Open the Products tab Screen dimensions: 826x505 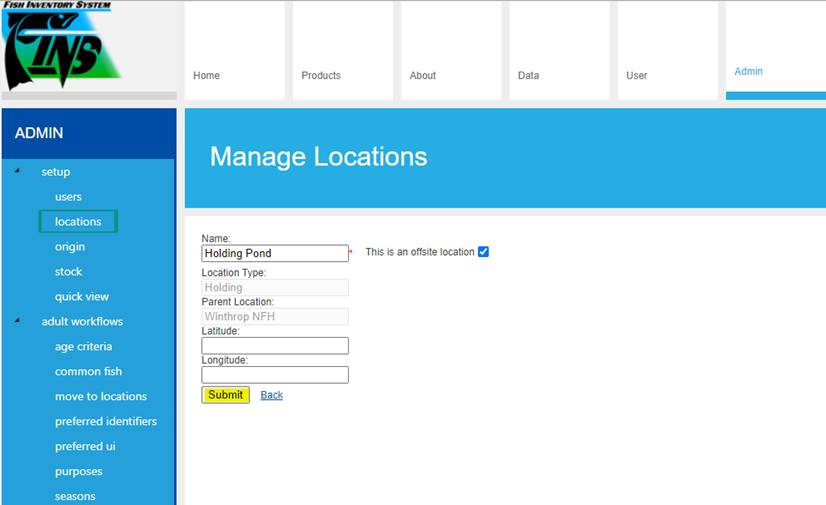pos(321,75)
